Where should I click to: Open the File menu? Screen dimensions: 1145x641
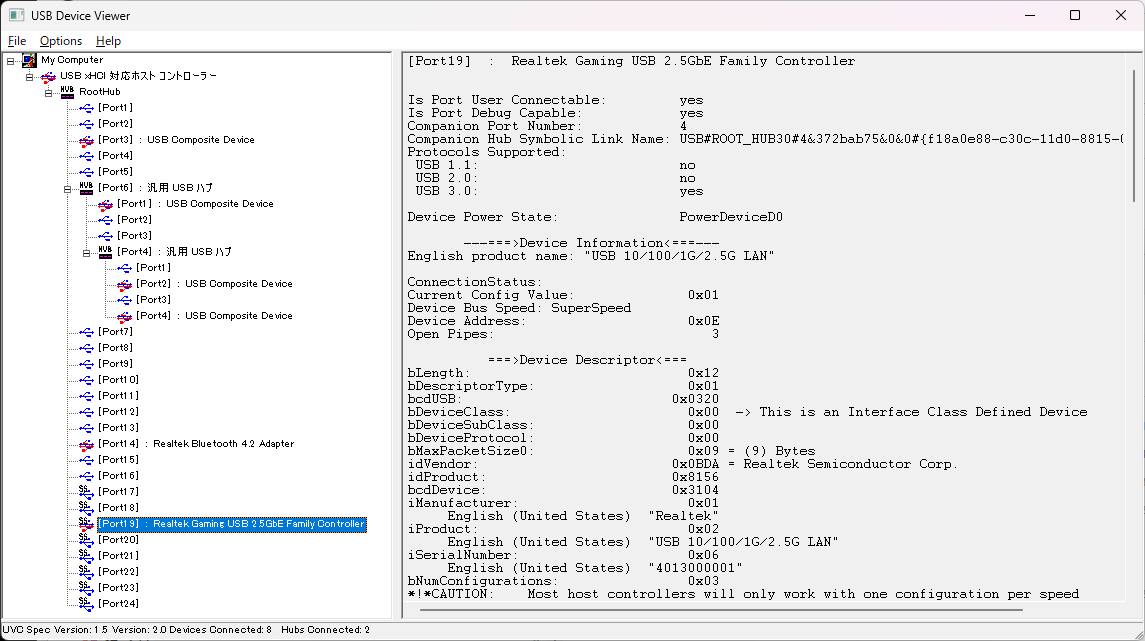click(x=17, y=41)
